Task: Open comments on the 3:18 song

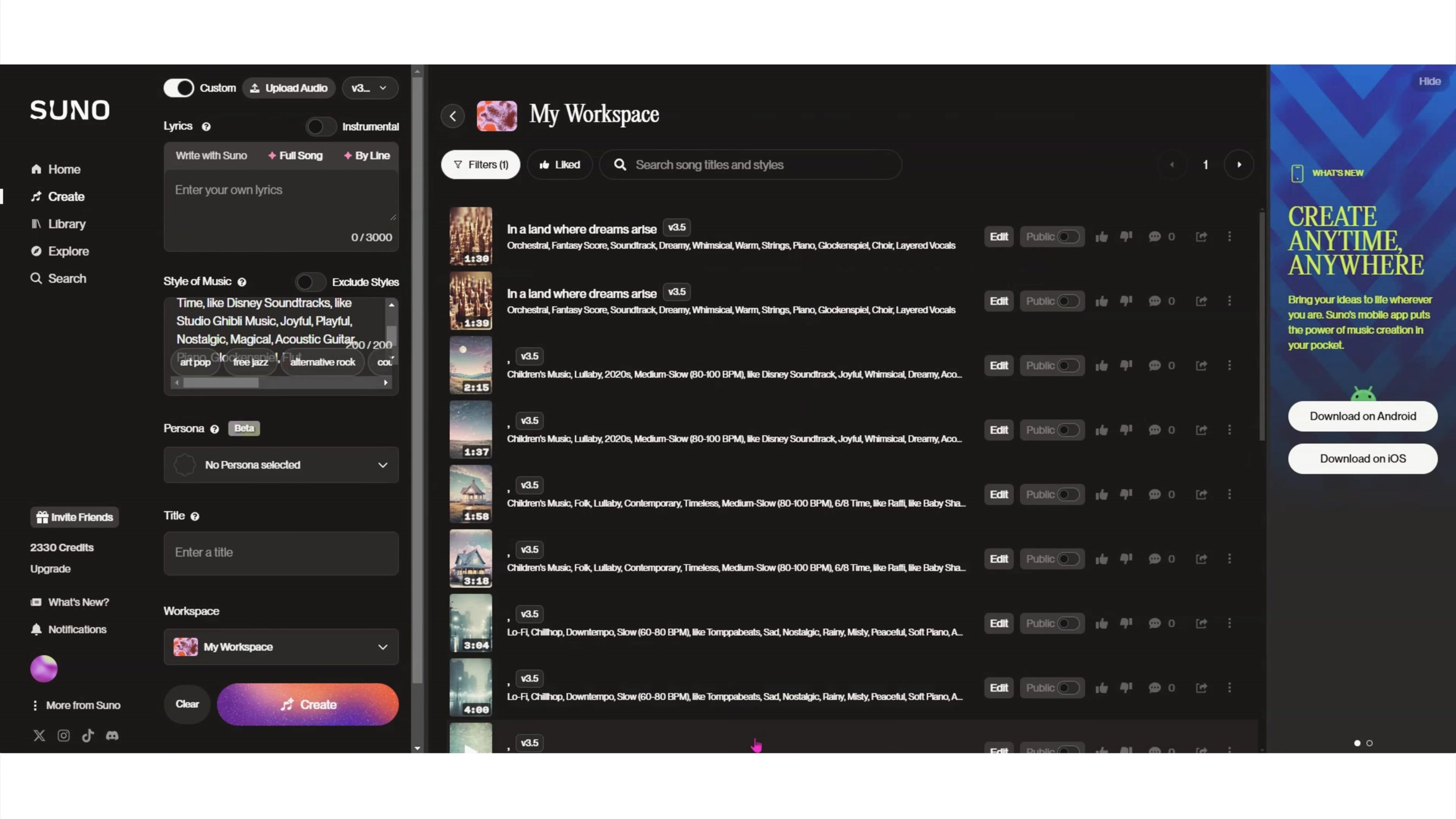Action: (x=1155, y=559)
